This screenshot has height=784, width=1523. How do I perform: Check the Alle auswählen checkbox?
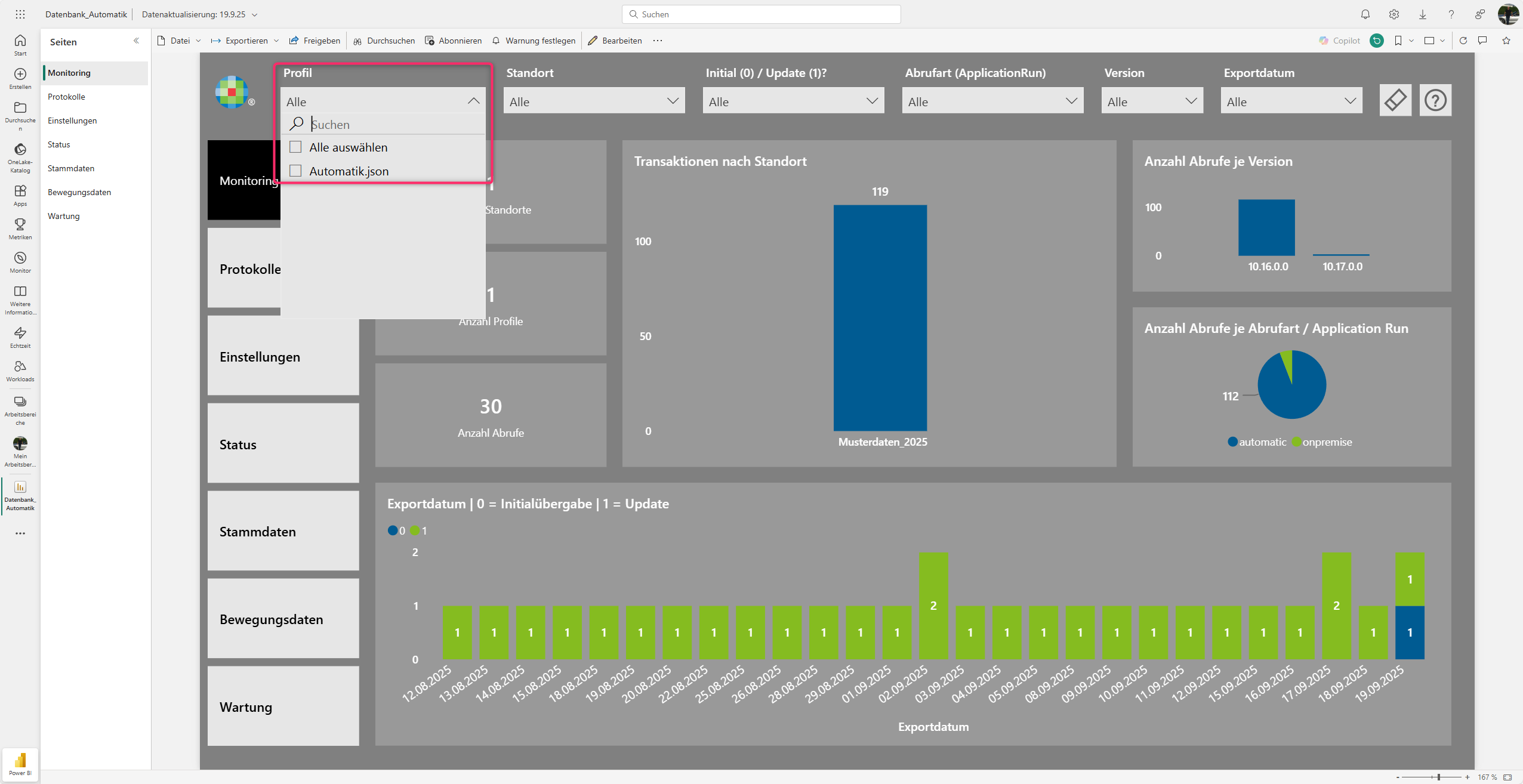pos(295,147)
